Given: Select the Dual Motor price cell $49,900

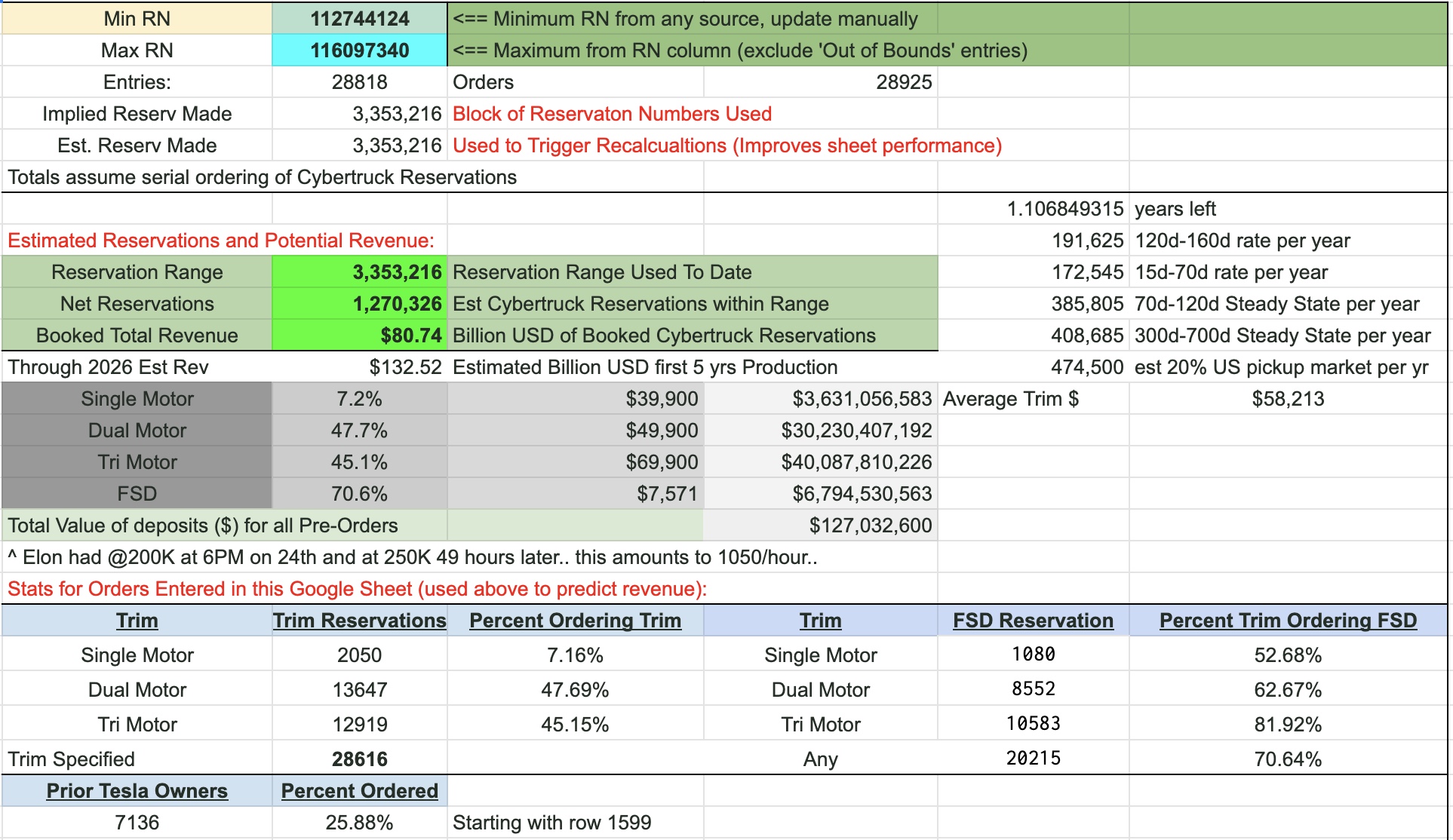Looking at the screenshot, I should coord(573,431).
